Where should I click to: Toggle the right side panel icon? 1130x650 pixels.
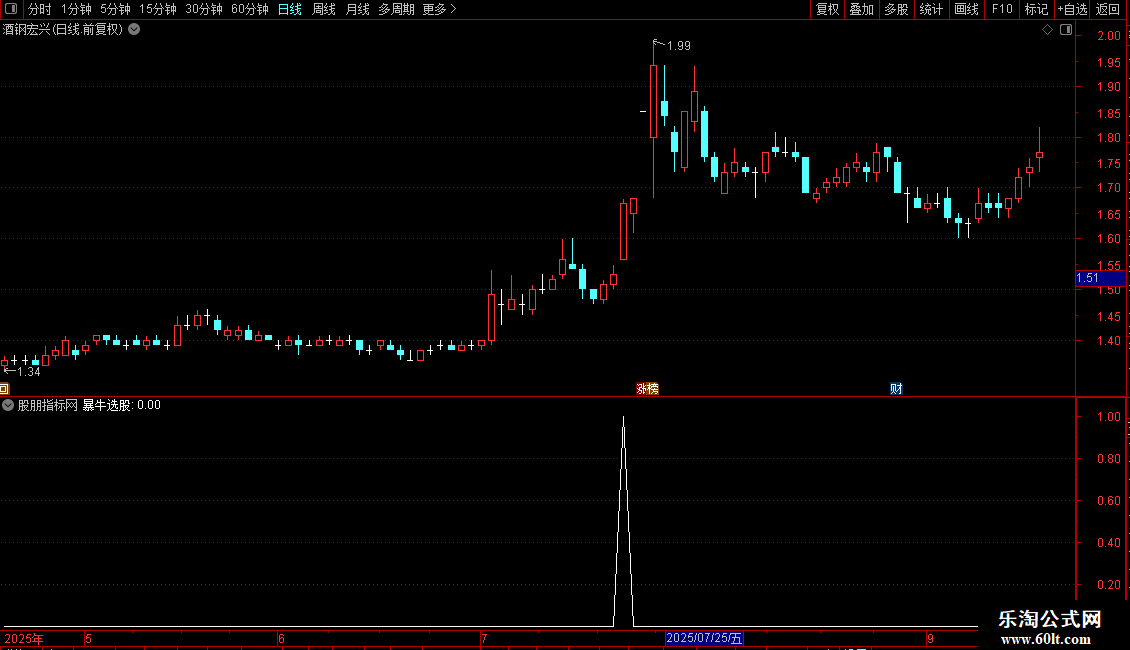pos(1066,30)
